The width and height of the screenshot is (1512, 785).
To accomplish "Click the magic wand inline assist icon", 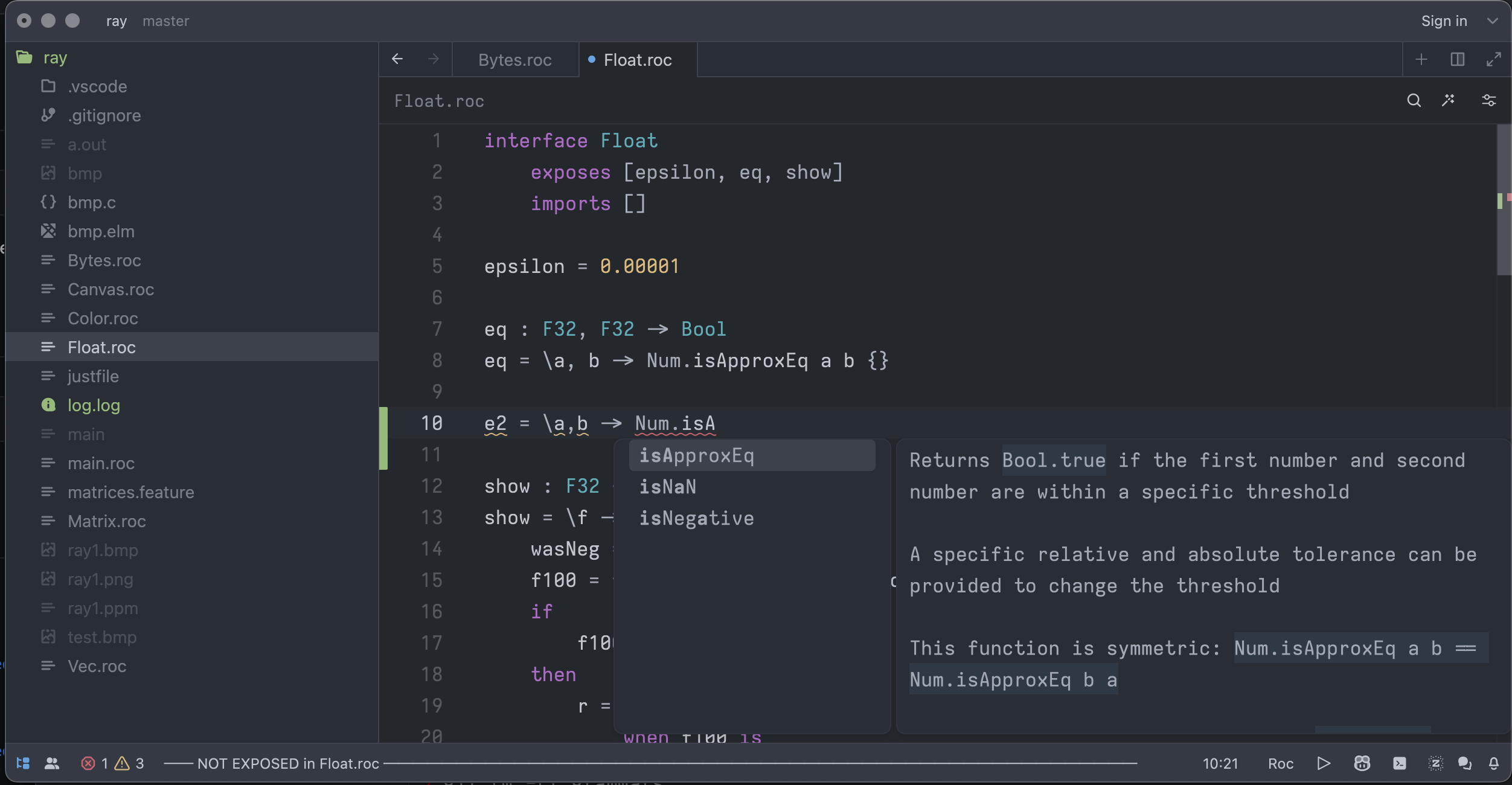I will pyautogui.click(x=1449, y=100).
